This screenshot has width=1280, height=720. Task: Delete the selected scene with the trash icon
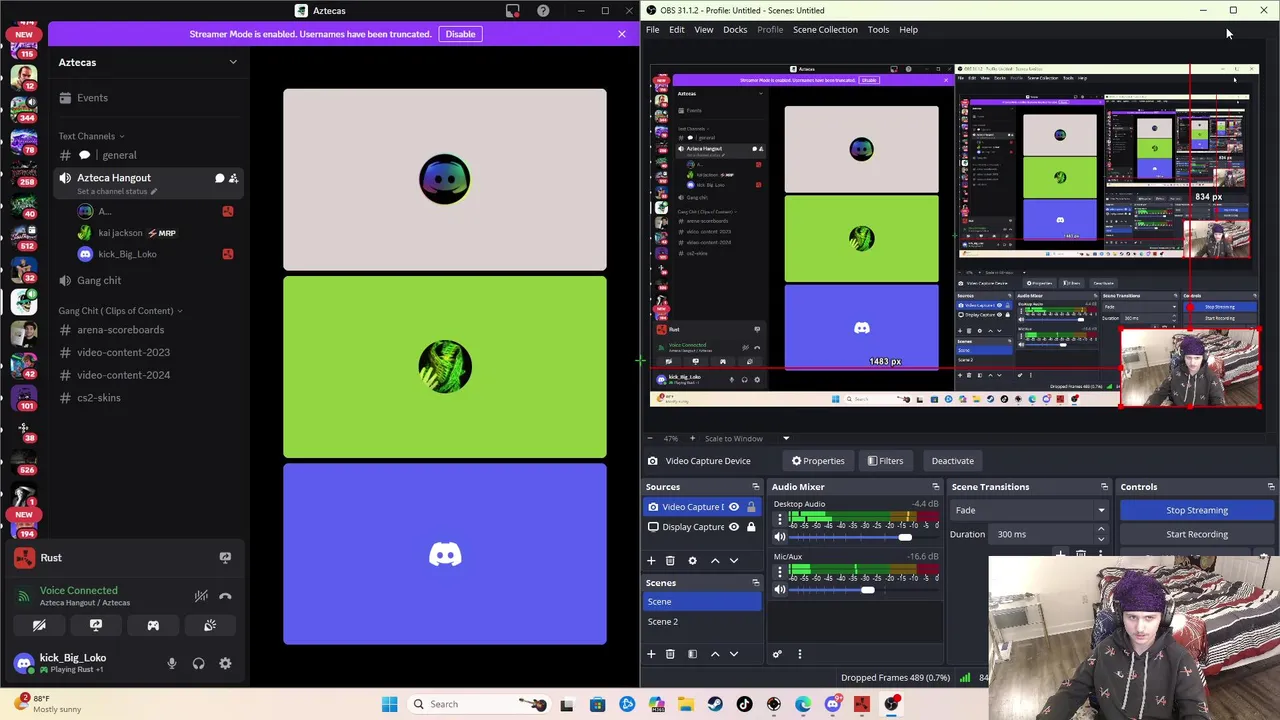[670, 654]
